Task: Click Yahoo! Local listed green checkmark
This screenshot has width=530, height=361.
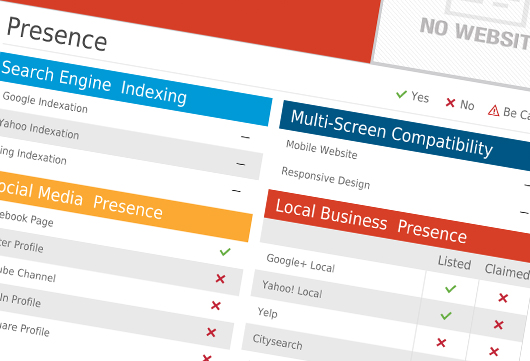Action: (446, 316)
